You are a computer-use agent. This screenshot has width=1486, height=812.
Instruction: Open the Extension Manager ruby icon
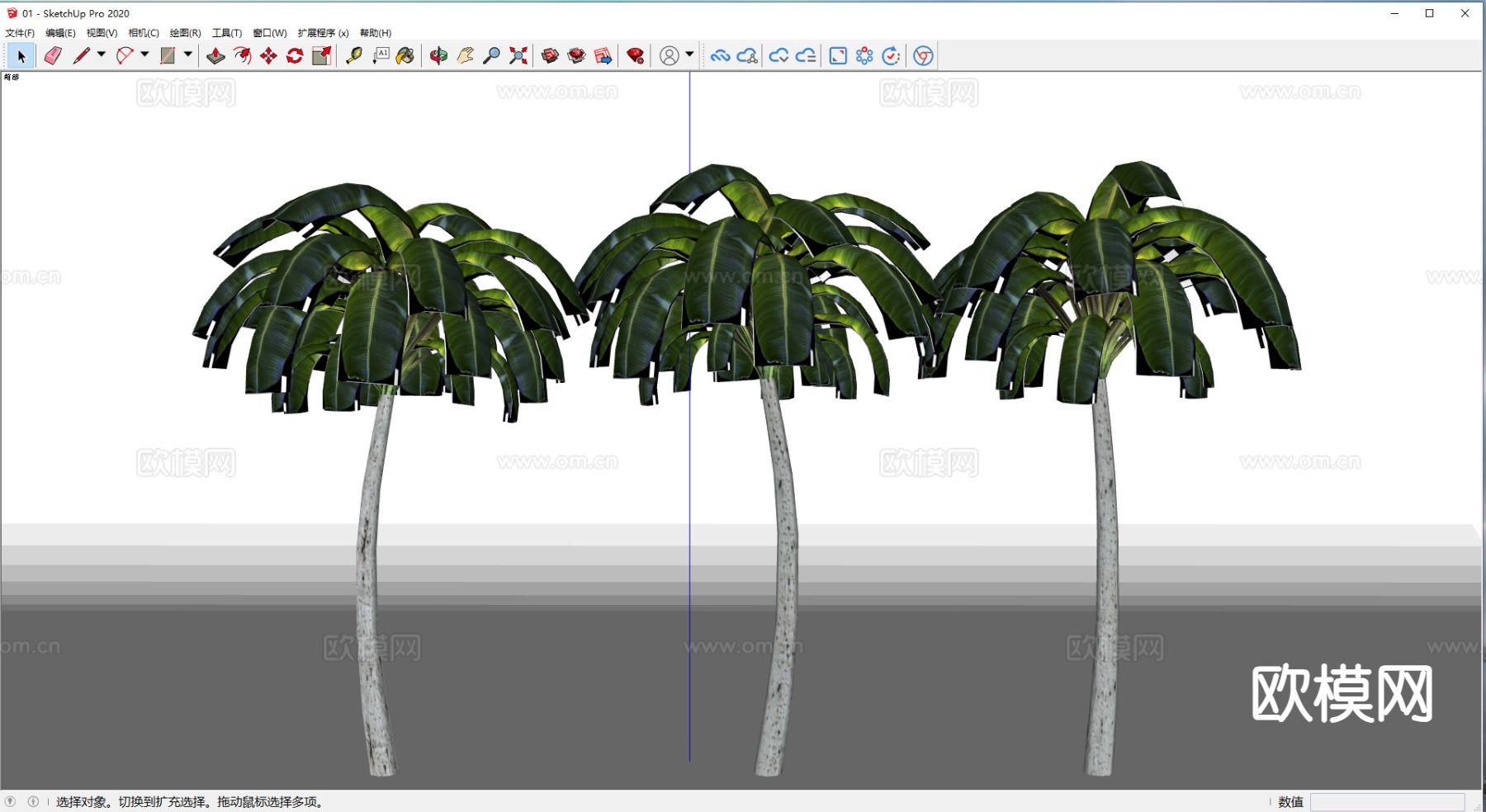[x=635, y=56]
